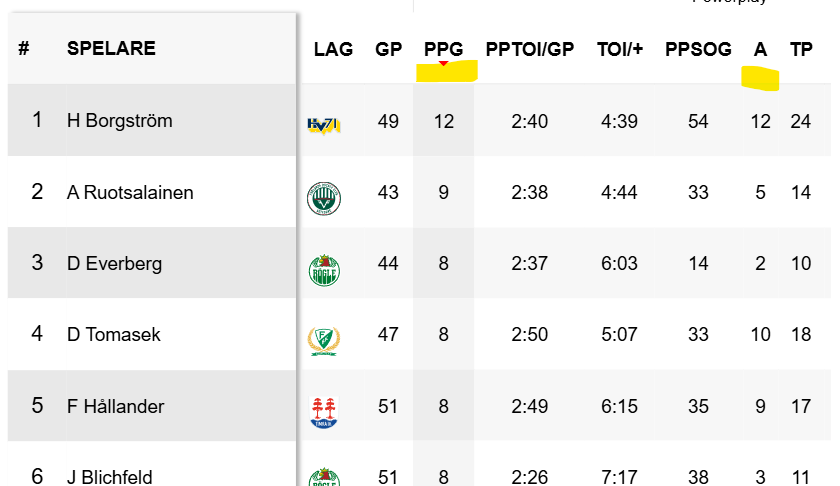Sort by the GP column header
The width and height of the screenshot is (840, 486).
coord(388,49)
